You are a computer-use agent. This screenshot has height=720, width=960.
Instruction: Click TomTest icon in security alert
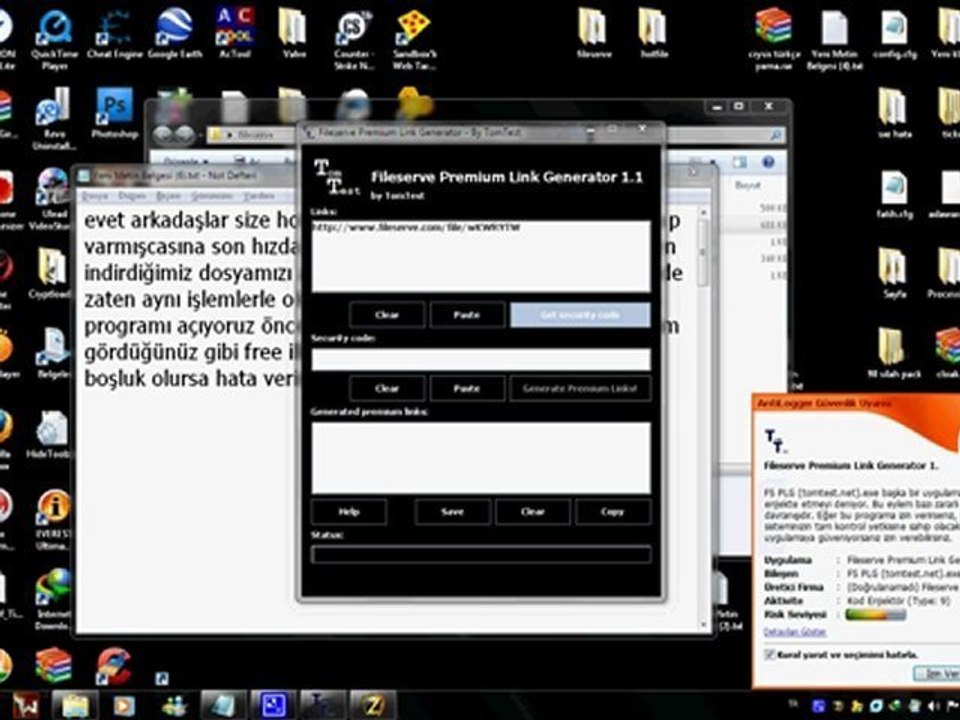pyautogui.click(x=776, y=441)
